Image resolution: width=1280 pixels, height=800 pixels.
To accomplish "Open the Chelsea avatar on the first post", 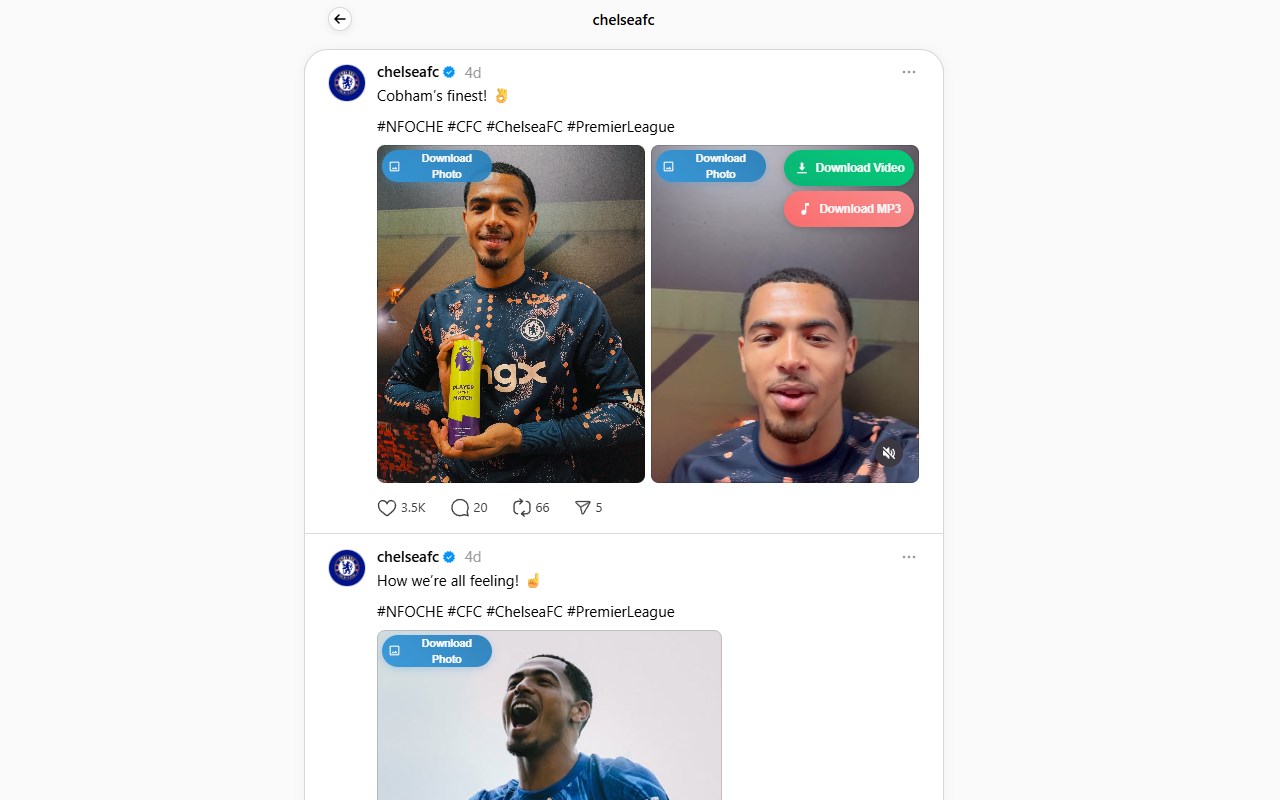I will click(x=347, y=83).
